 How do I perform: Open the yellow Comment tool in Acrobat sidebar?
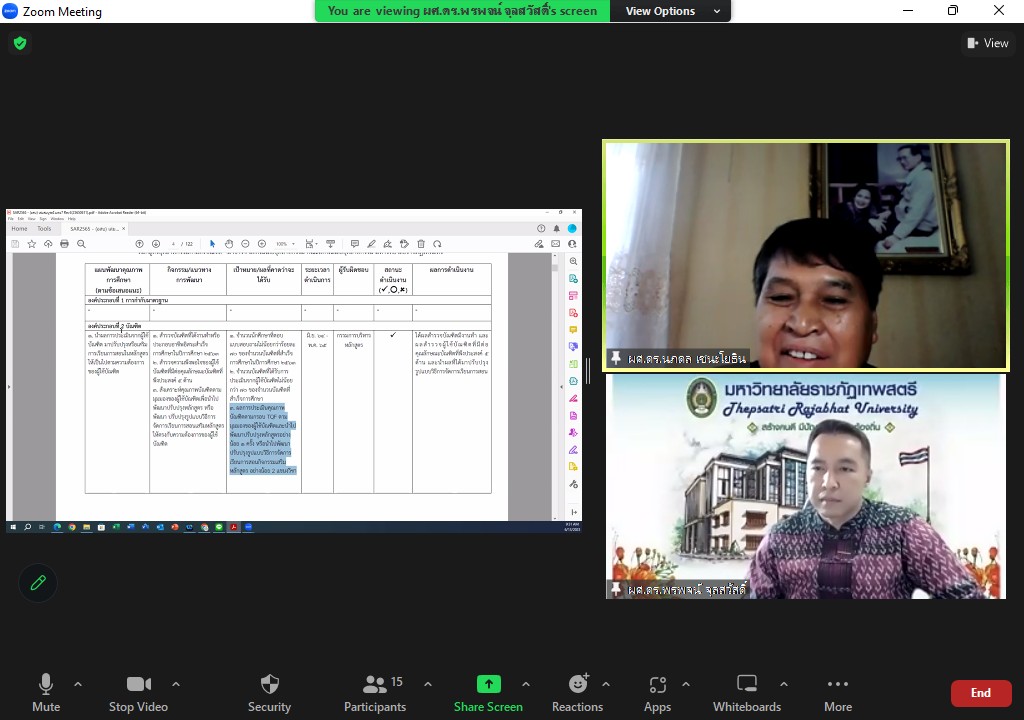click(573, 330)
